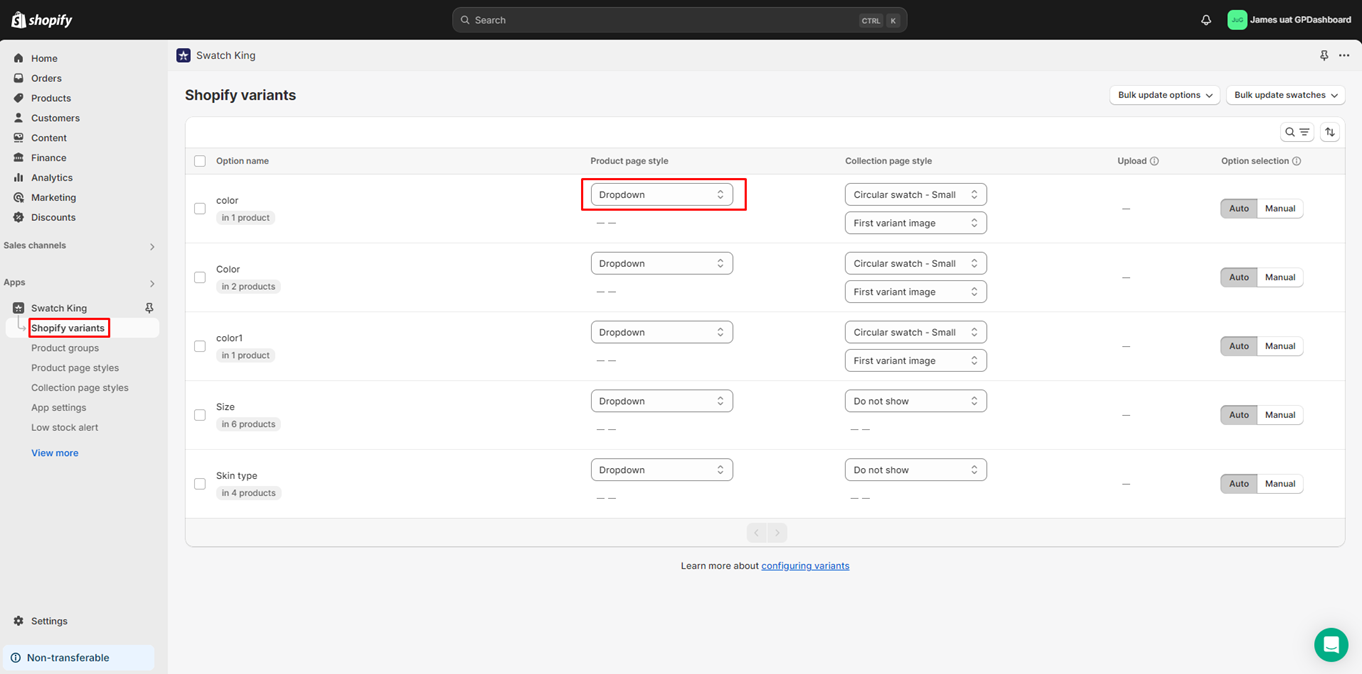Open the three-dot menu in app header
Image resolution: width=1362 pixels, height=674 pixels.
point(1344,56)
